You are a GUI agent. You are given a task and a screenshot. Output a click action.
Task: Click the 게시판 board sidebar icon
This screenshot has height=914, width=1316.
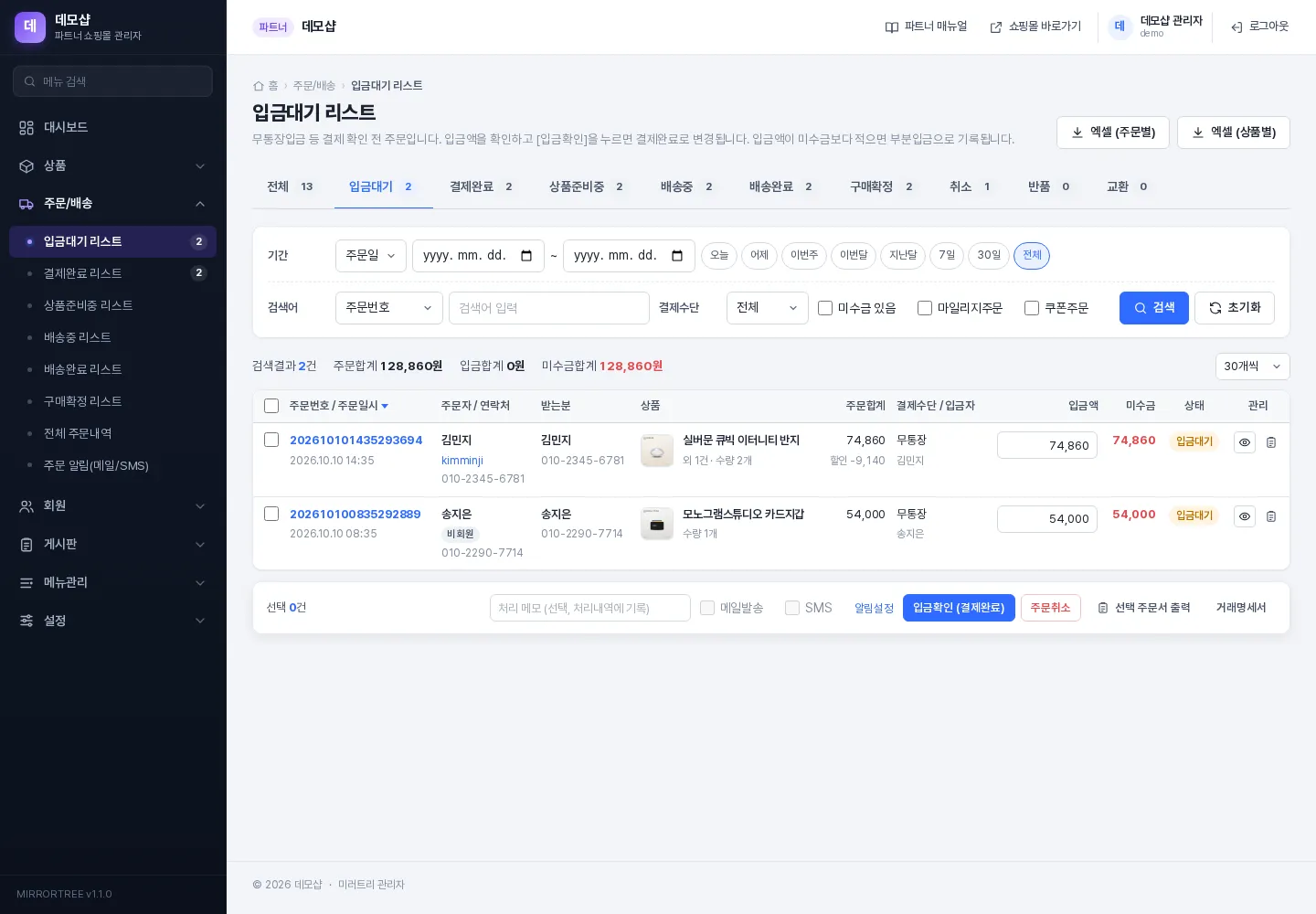(x=27, y=545)
